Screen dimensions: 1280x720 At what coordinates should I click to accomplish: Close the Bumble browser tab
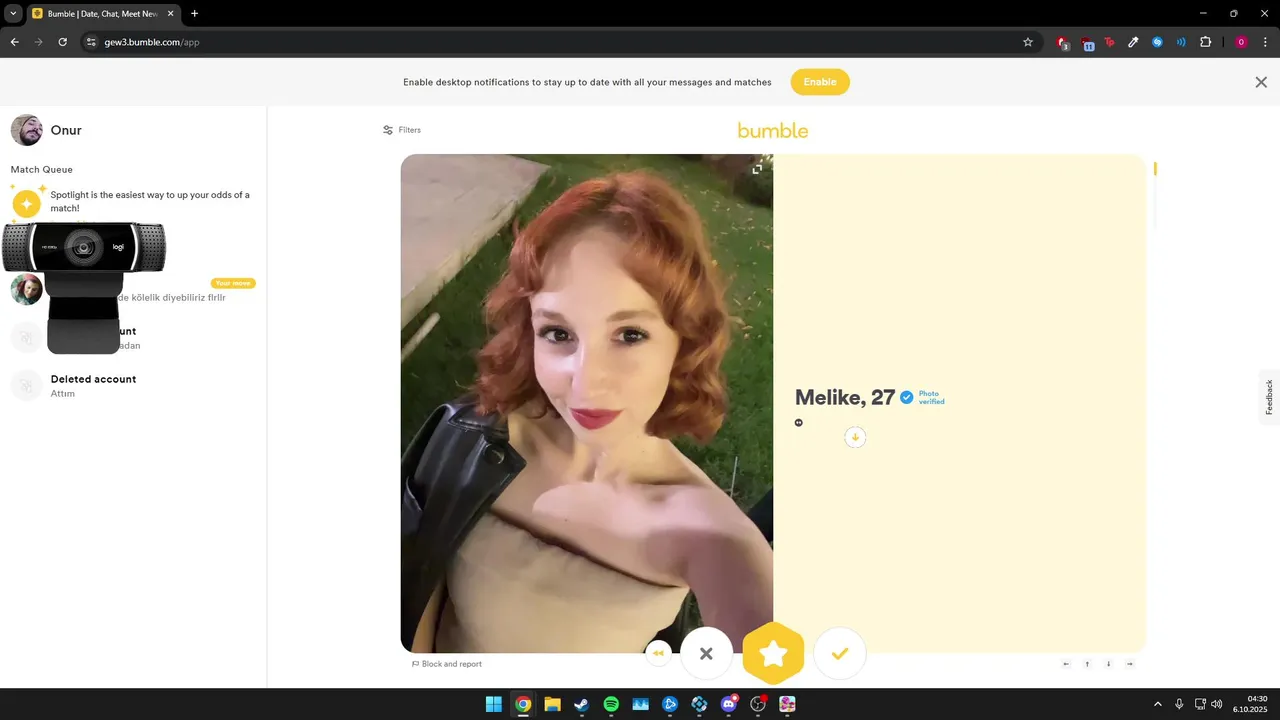click(x=170, y=14)
